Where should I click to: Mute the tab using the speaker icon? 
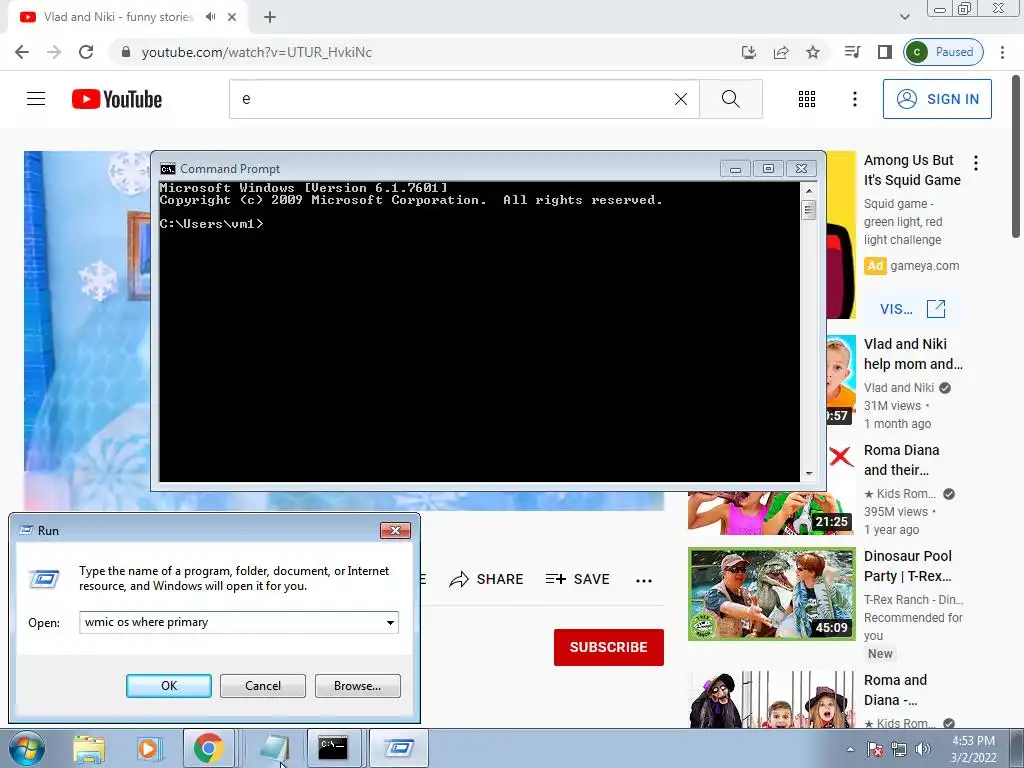(x=210, y=17)
